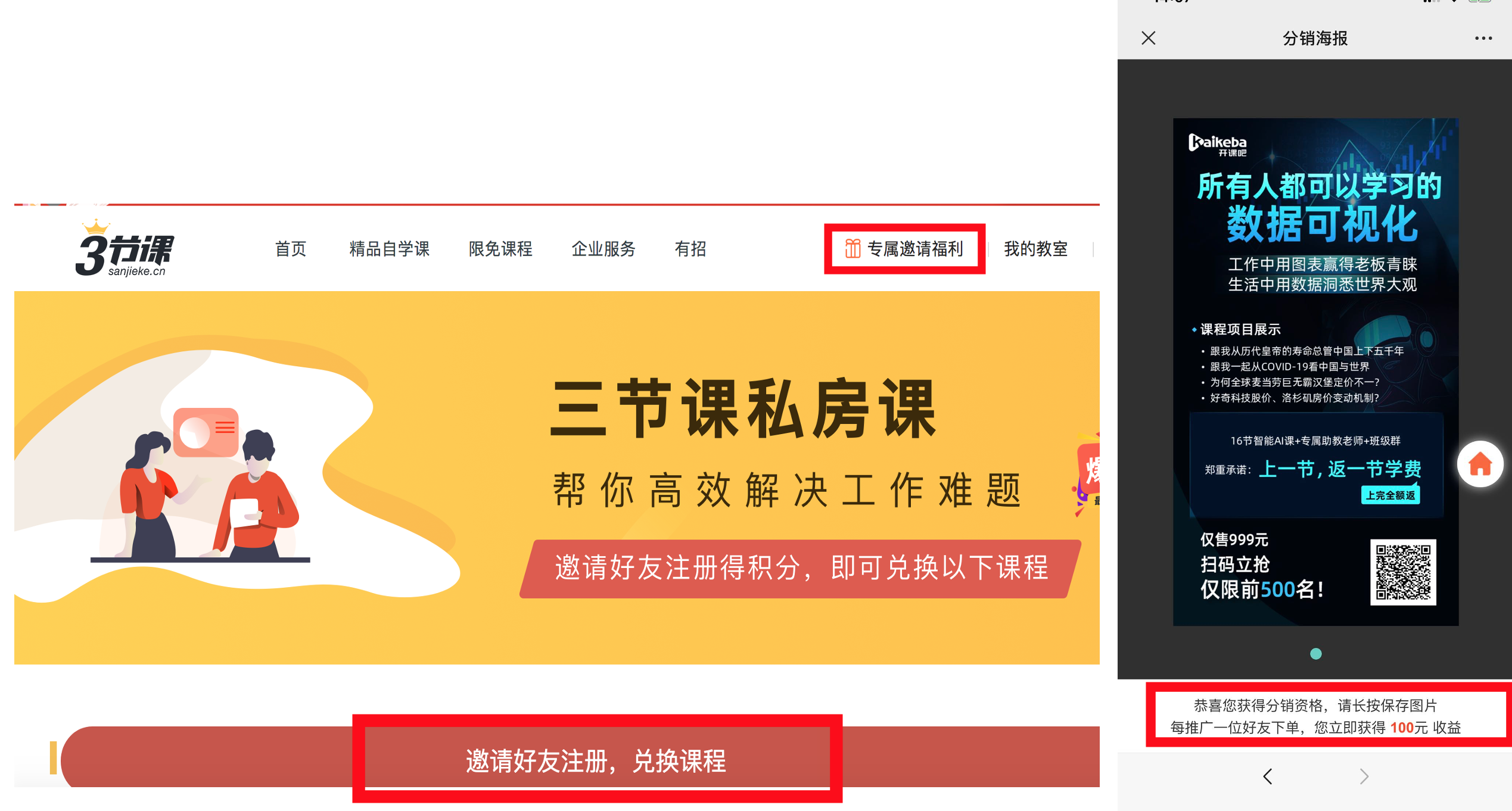Open the 精品自学课 menu item

[389, 249]
